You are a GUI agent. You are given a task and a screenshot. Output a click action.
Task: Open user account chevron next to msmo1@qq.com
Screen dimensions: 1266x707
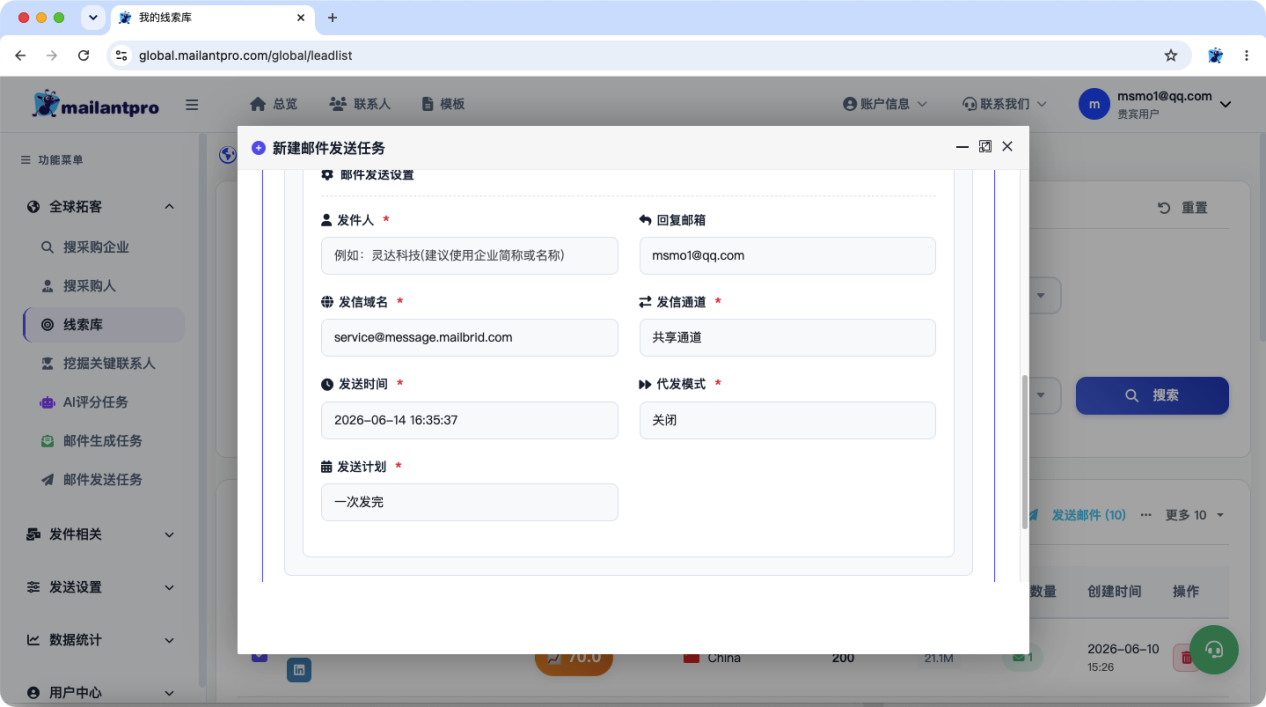click(x=1225, y=104)
